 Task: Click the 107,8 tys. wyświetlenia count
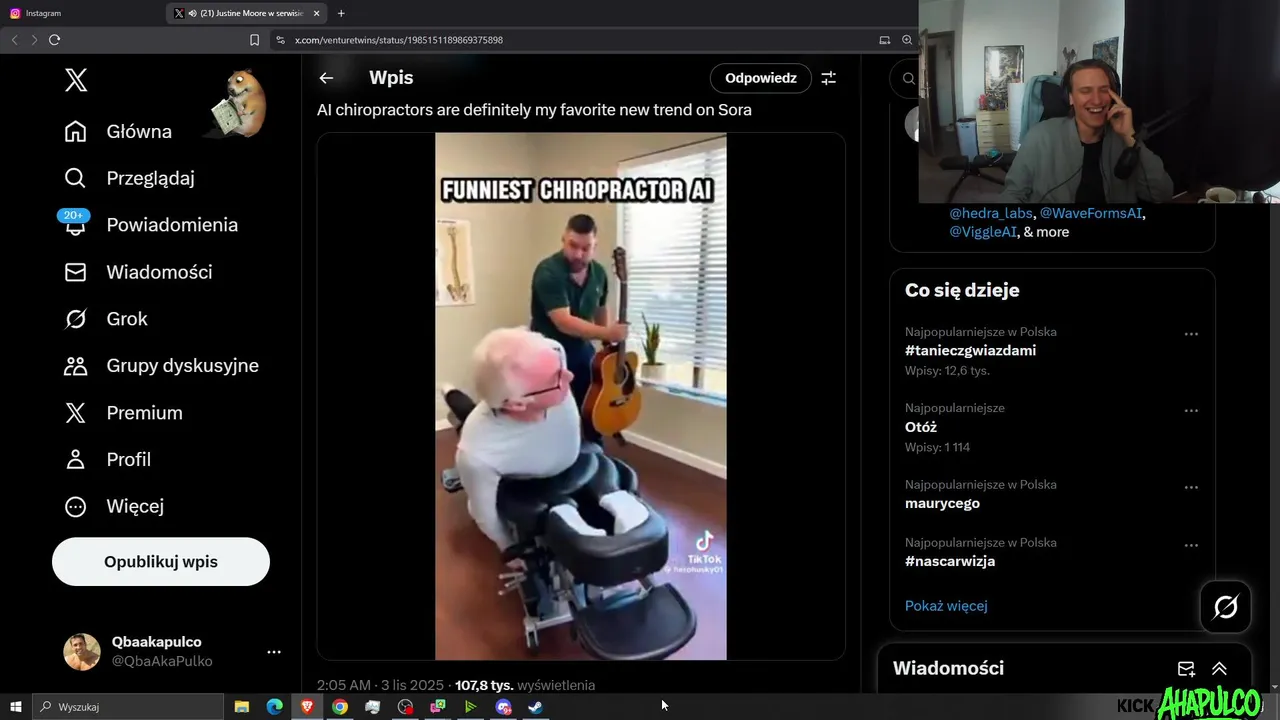[x=525, y=685]
